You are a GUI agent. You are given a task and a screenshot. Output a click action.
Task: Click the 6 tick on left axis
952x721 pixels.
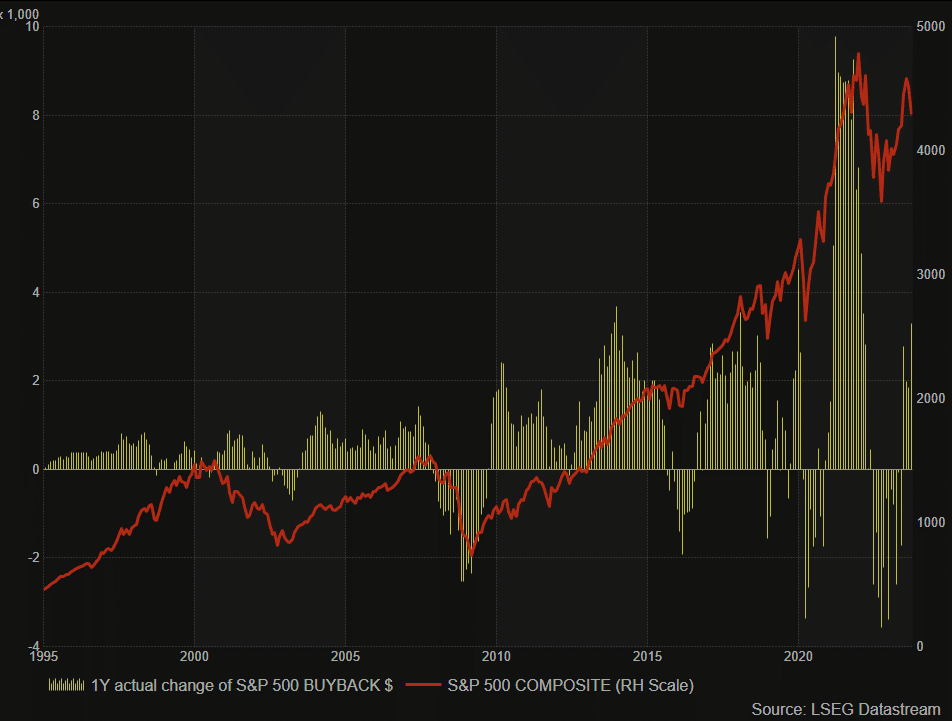[x=35, y=203]
